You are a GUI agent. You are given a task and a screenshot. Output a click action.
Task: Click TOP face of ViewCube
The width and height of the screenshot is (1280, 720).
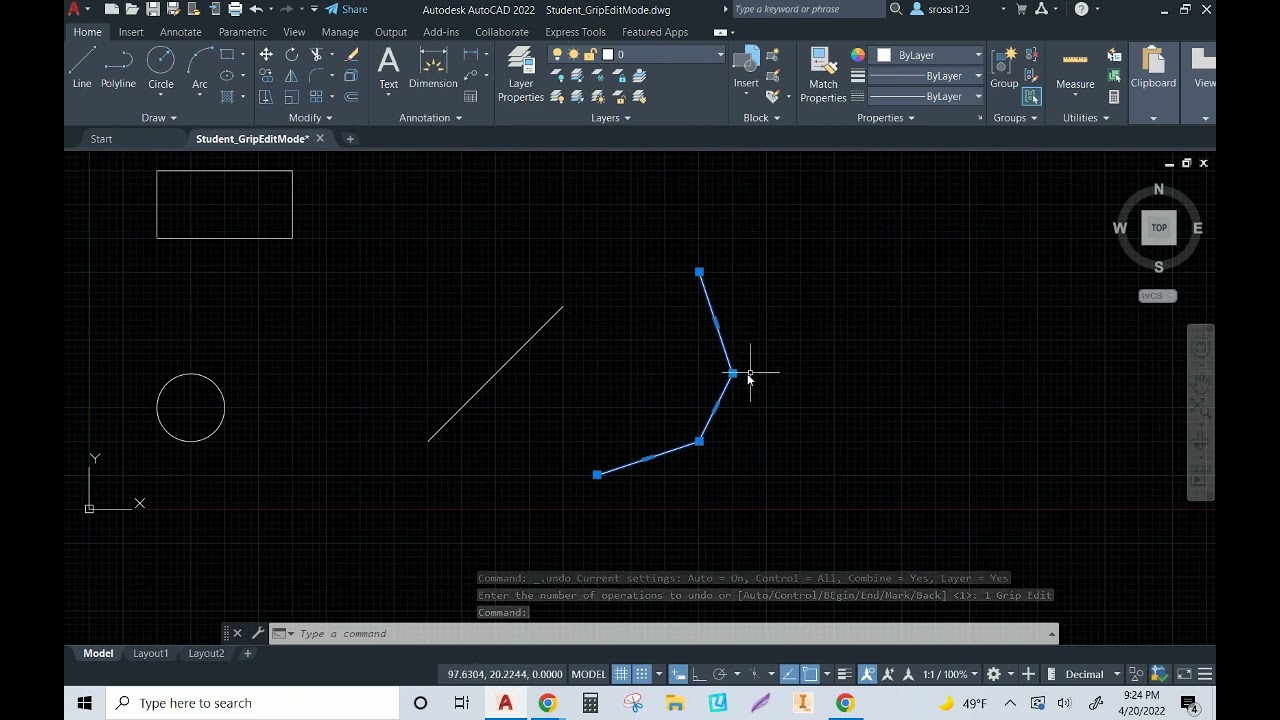click(x=1159, y=228)
